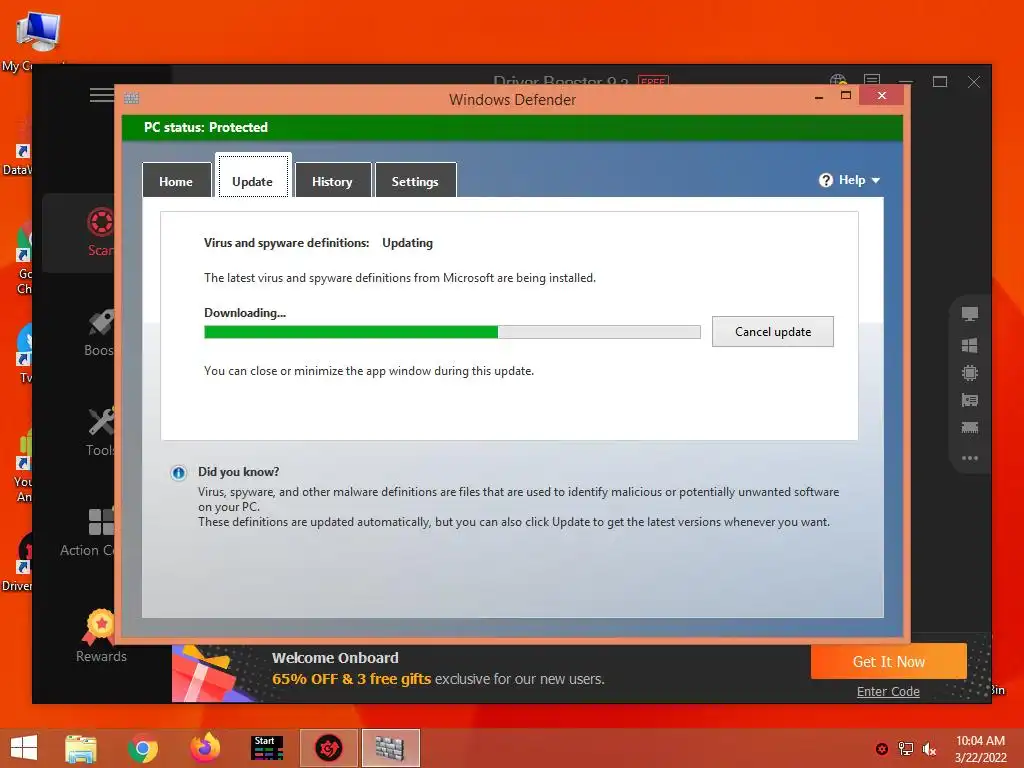Click the globe icon in Driver Booster title bar
The image size is (1024, 768).
point(838,81)
